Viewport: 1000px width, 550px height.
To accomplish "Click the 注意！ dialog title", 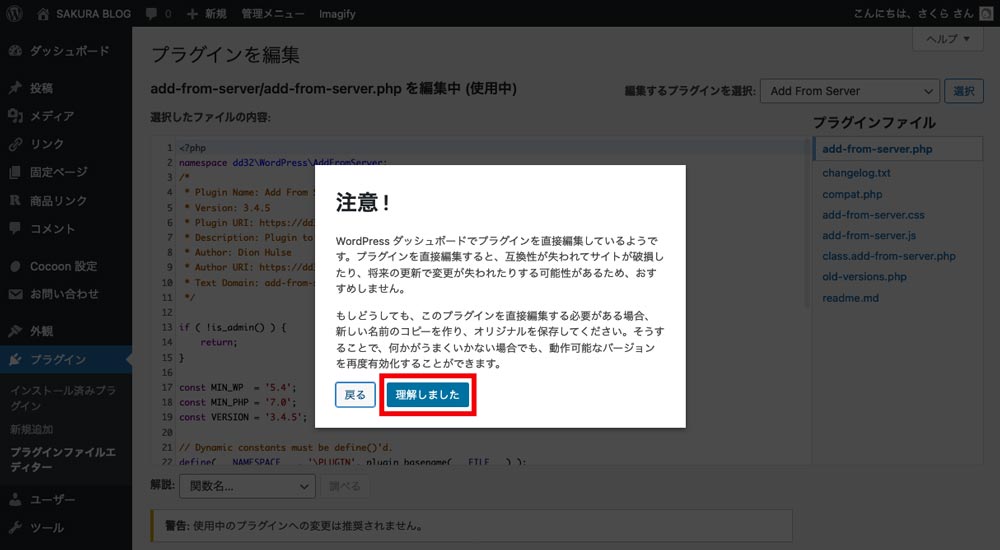I will (x=362, y=203).
